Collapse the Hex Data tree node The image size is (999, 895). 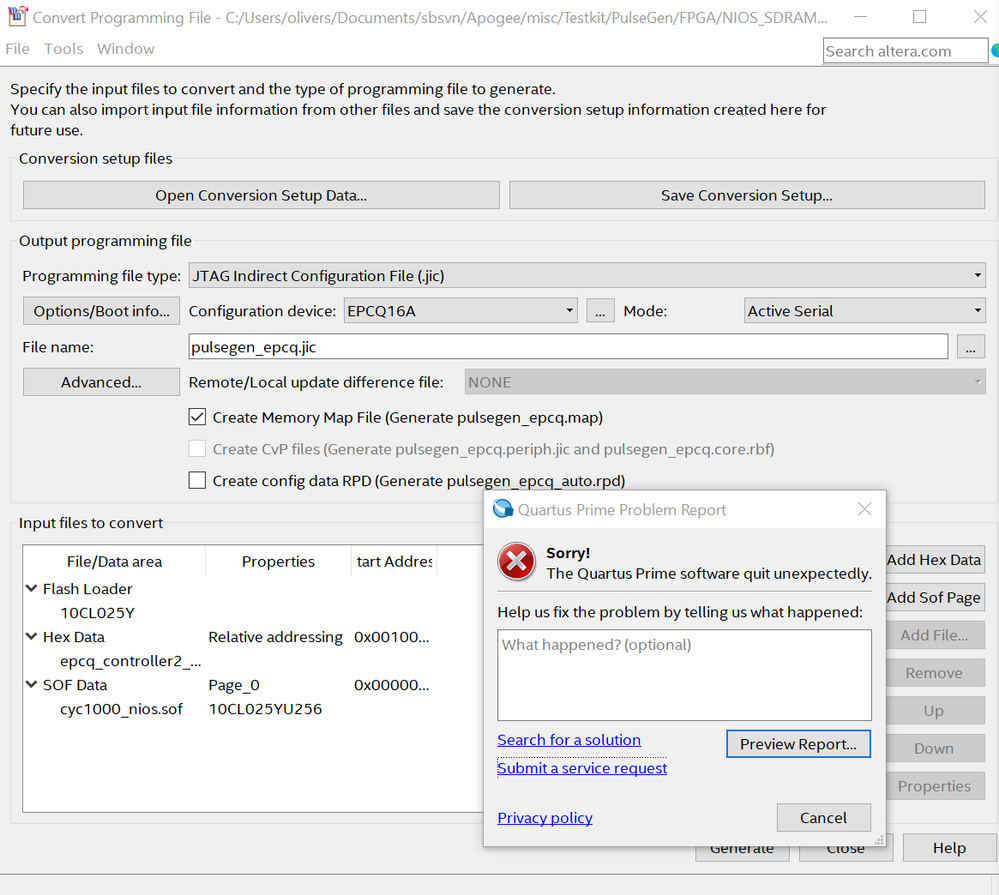31,636
